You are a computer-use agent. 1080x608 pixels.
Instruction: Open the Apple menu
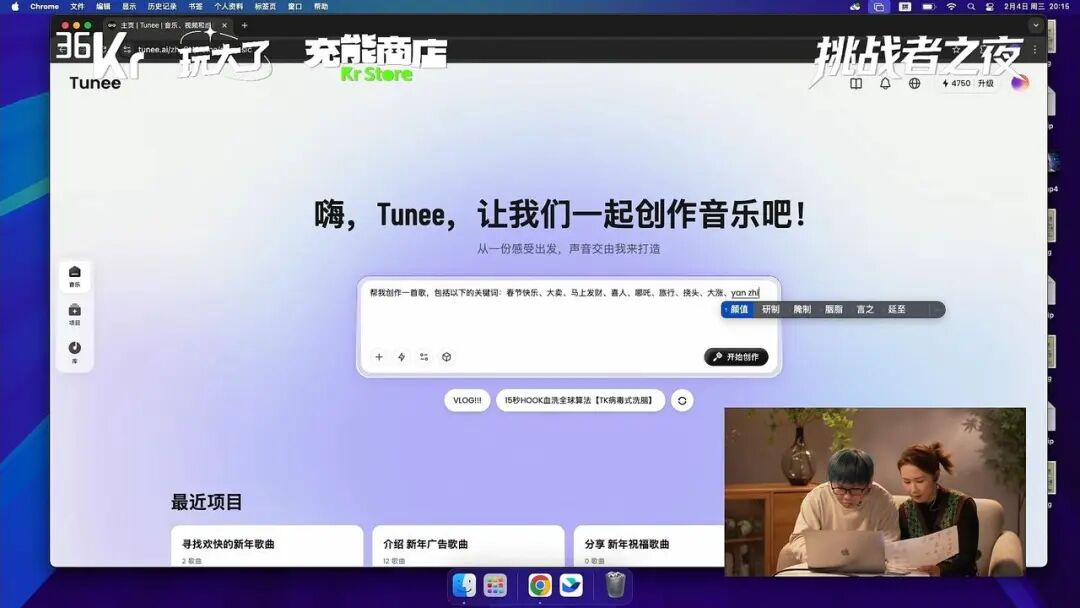point(14,6)
